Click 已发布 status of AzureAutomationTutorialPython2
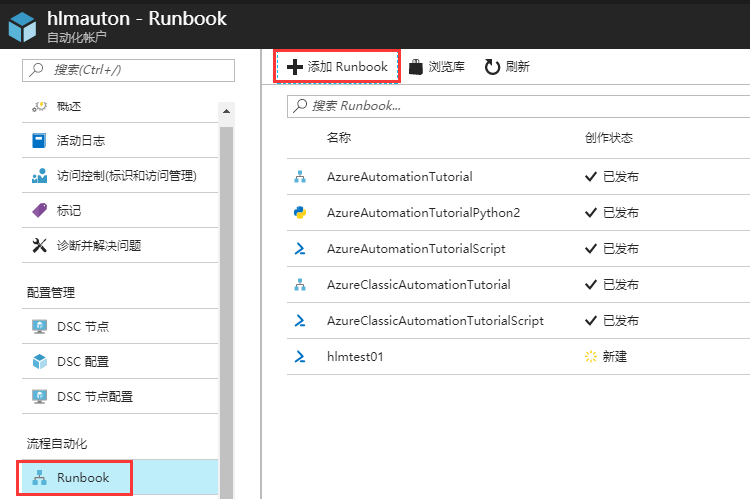The image size is (750, 499). coord(620,212)
